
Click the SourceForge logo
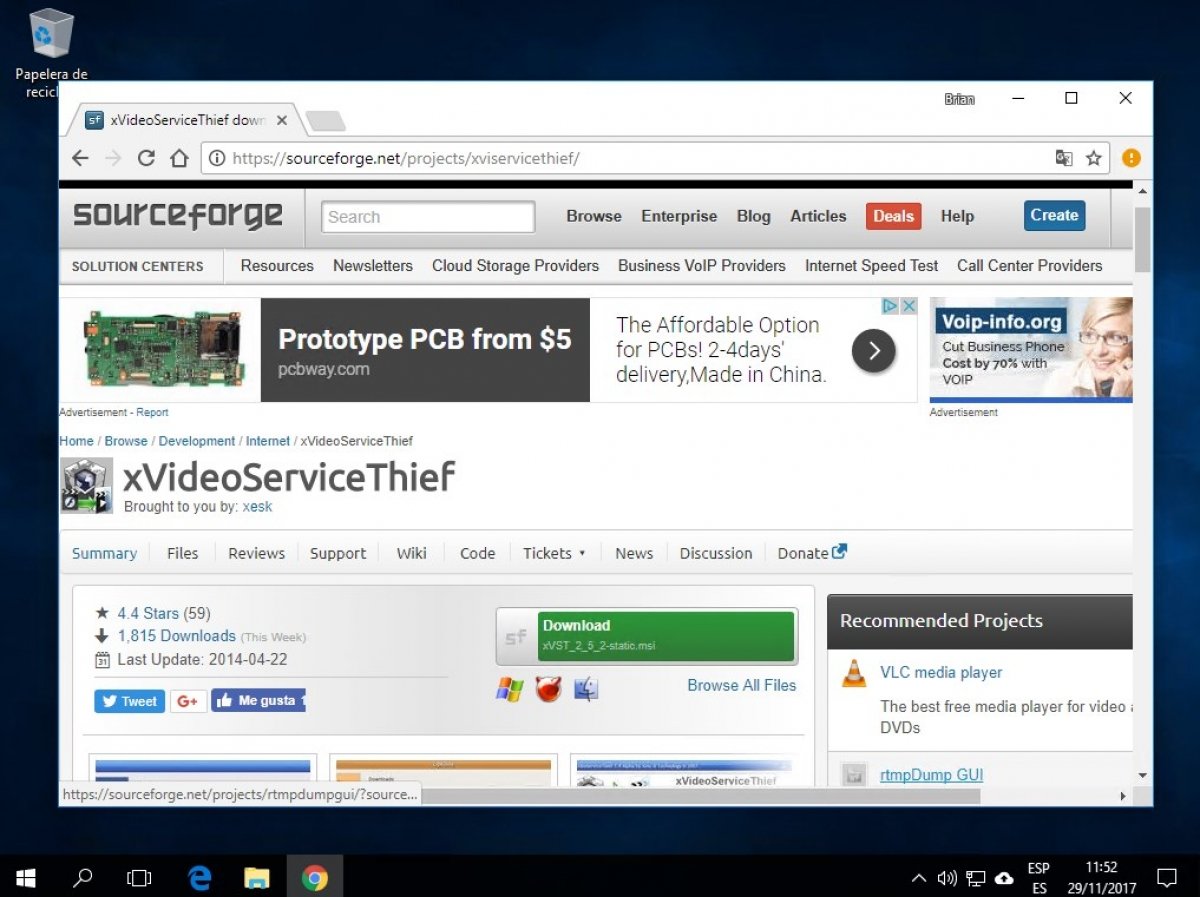coord(178,215)
